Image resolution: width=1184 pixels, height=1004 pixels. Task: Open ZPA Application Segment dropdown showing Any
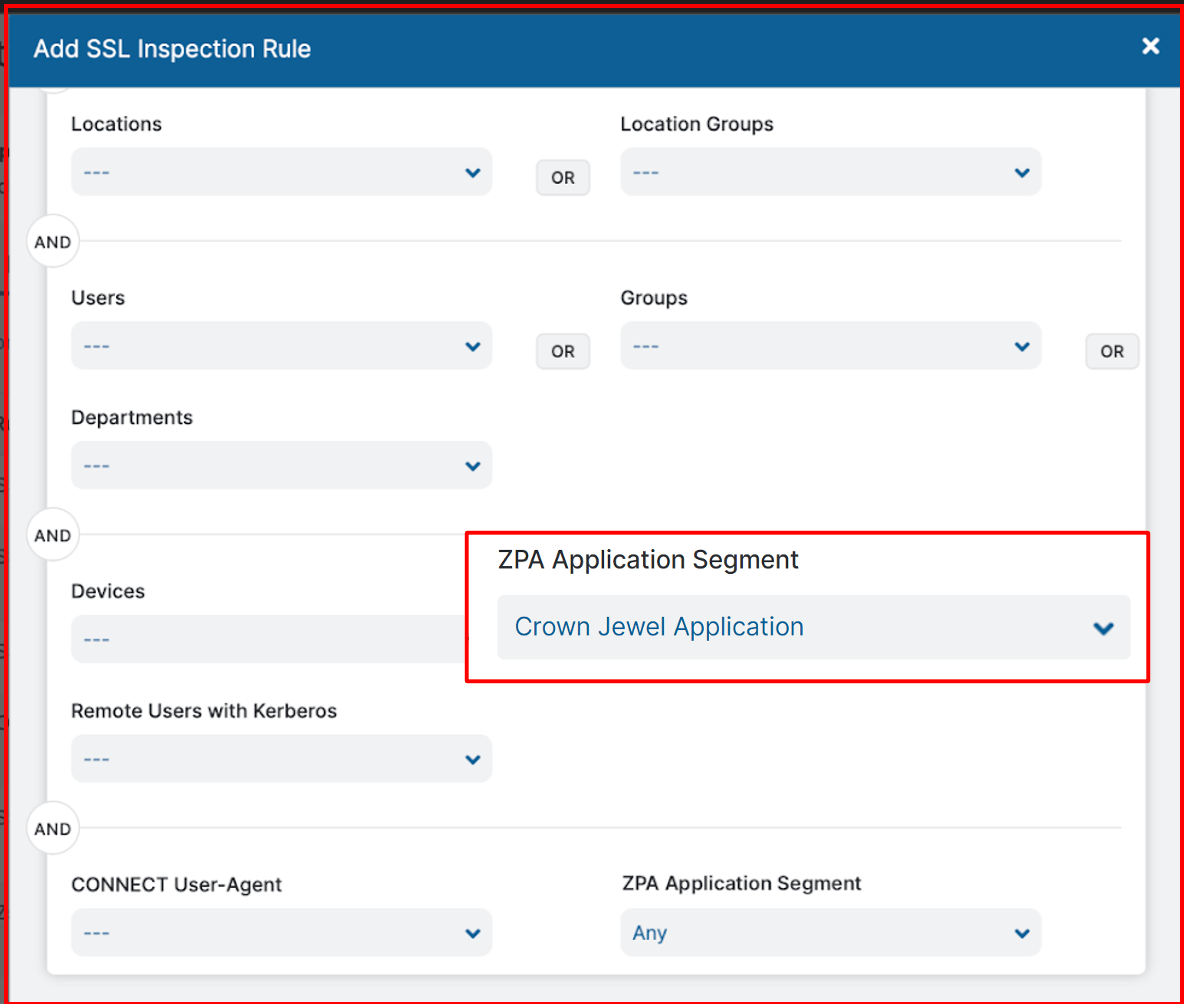tap(830, 933)
